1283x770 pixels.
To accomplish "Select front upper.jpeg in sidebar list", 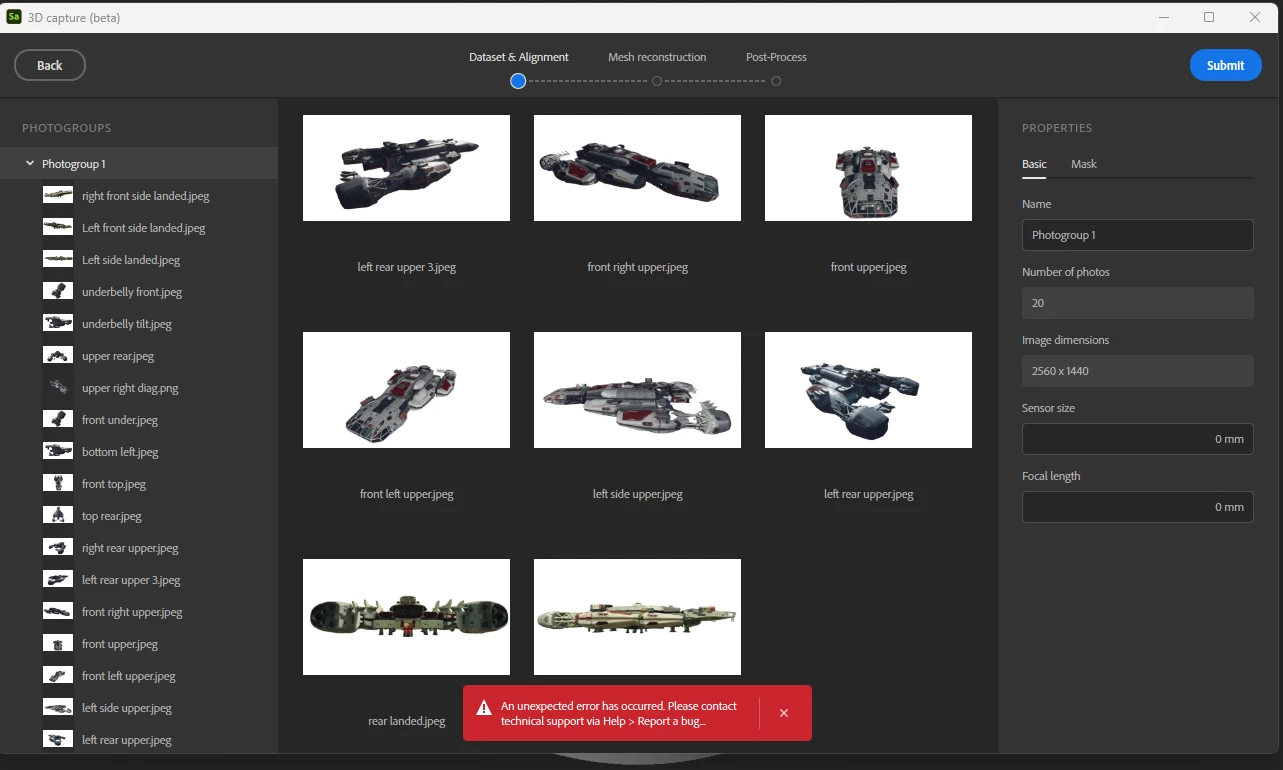I will tap(139, 644).
